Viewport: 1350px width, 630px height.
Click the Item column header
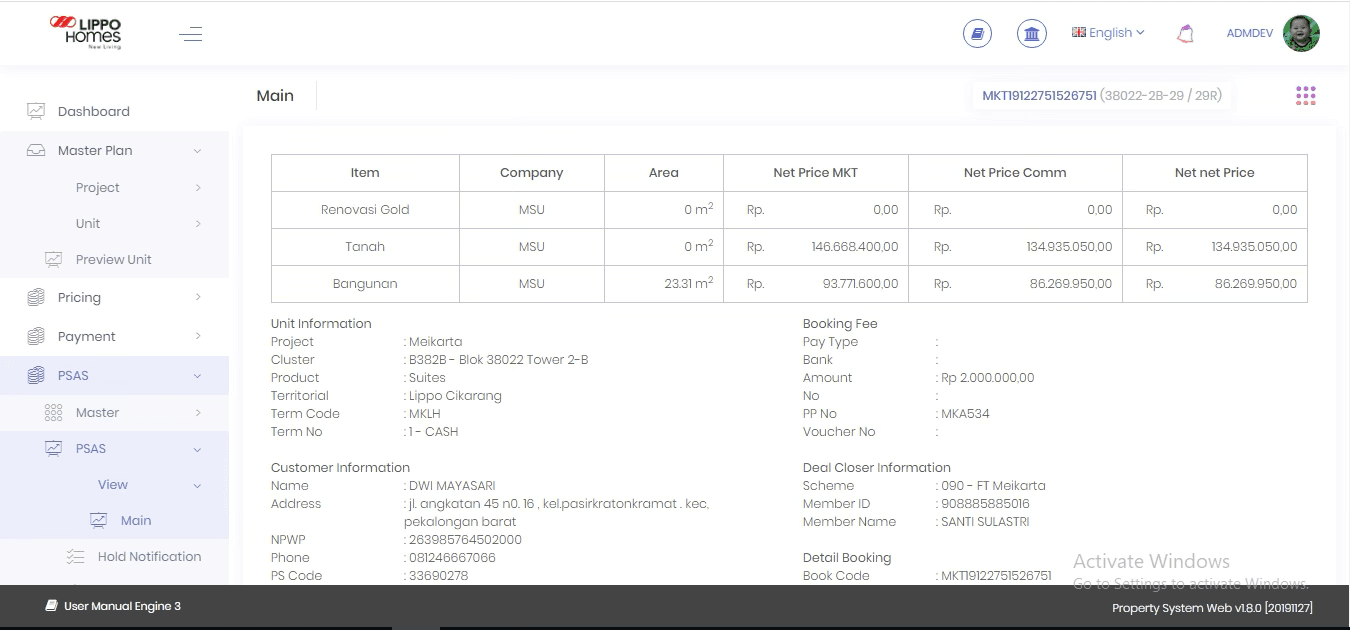coord(365,173)
